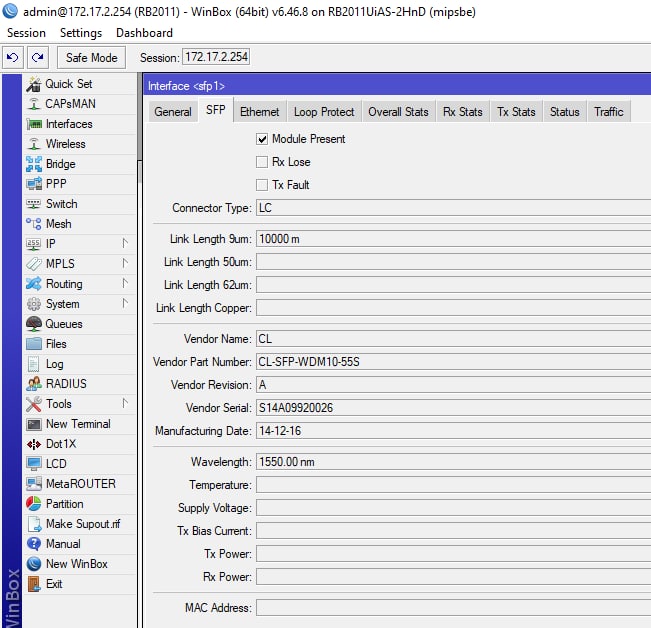Image resolution: width=651 pixels, height=628 pixels.
Task: Click the Vendor Part Number field
Action: [453, 362]
